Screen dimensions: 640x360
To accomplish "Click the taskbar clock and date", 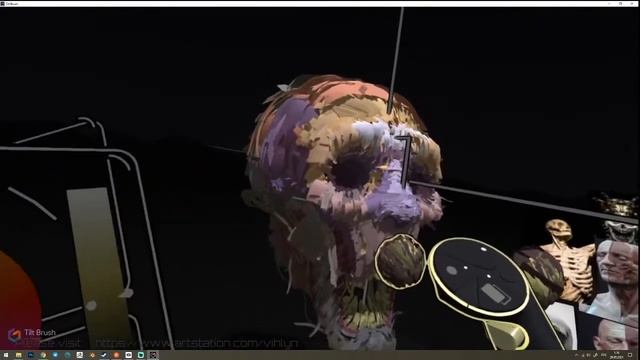I will coord(616,355).
